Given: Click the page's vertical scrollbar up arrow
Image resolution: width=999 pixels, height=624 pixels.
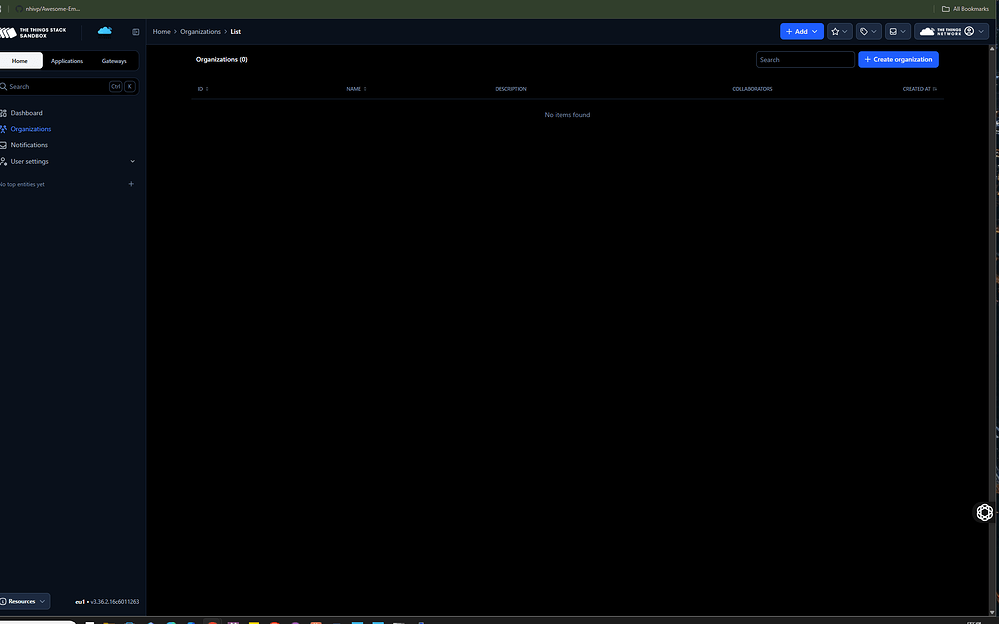Looking at the screenshot, I should 993,48.
